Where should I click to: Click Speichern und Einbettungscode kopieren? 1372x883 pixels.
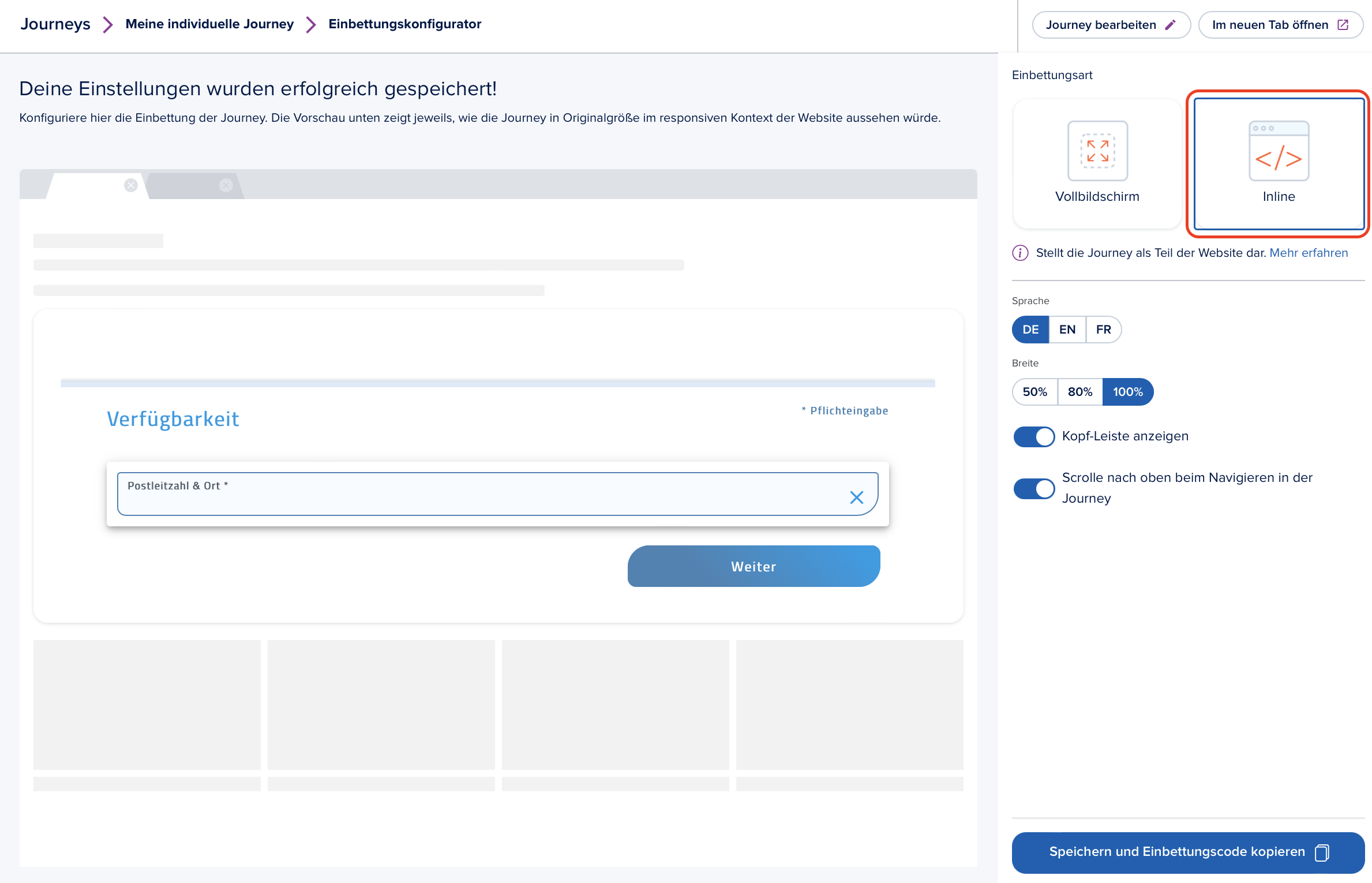(1188, 852)
